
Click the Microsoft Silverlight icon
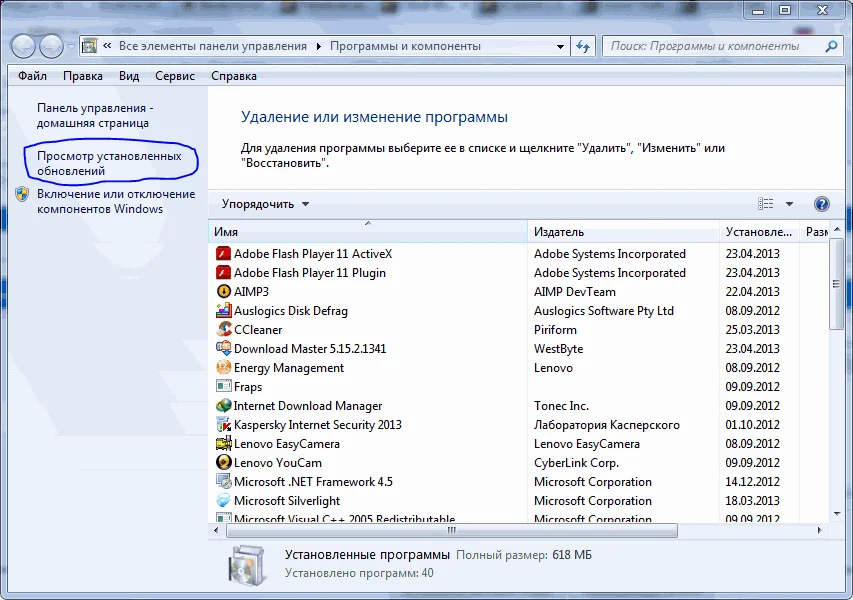(x=224, y=500)
